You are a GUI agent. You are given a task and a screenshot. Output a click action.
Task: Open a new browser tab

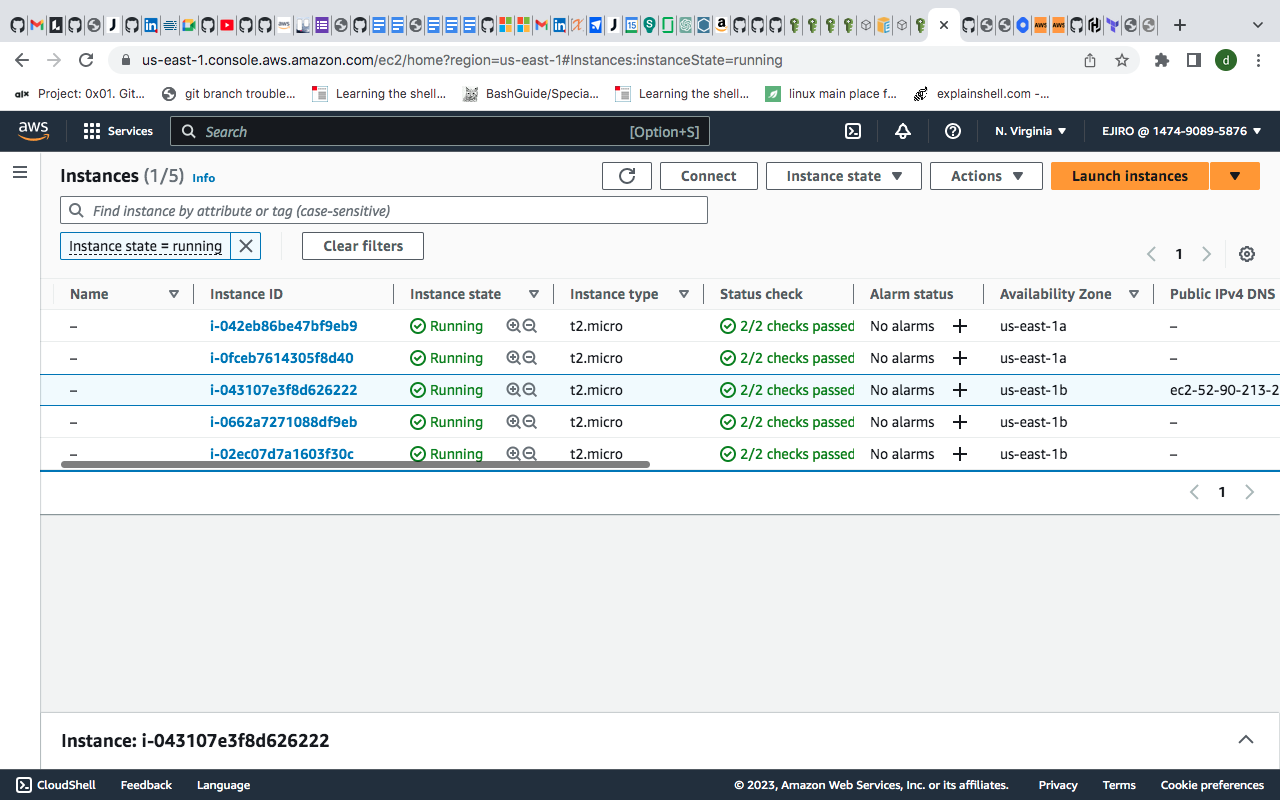[x=1180, y=25]
